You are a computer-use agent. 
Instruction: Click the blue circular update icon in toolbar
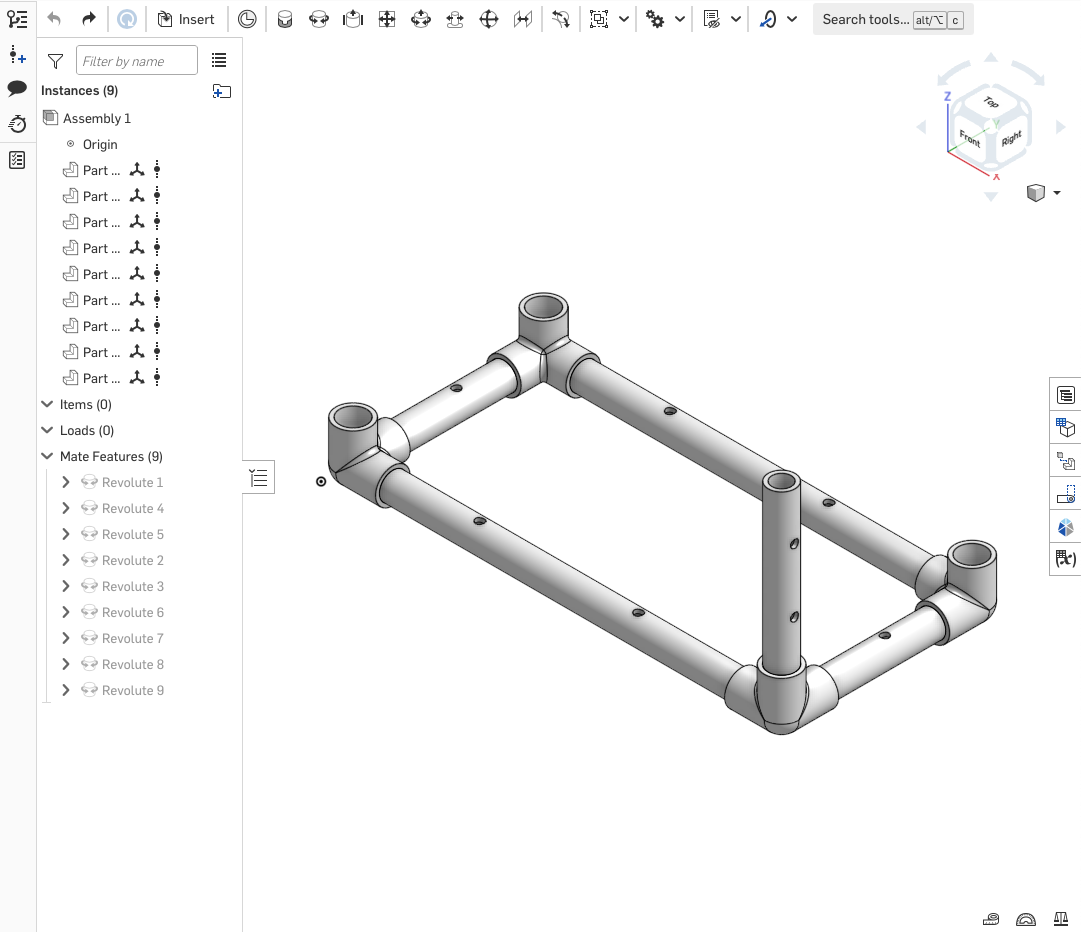pos(127,19)
